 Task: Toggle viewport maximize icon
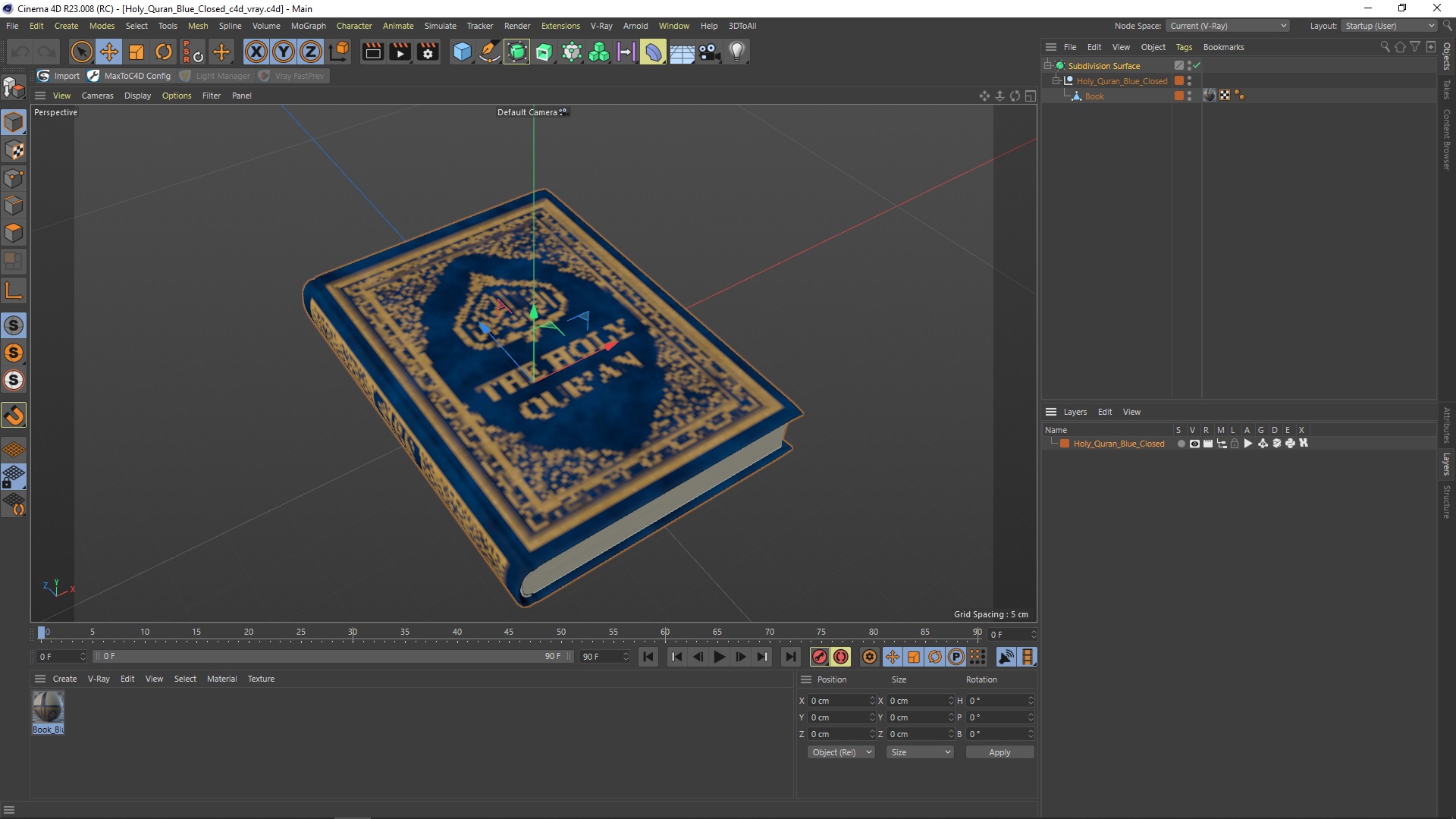(x=1030, y=96)
